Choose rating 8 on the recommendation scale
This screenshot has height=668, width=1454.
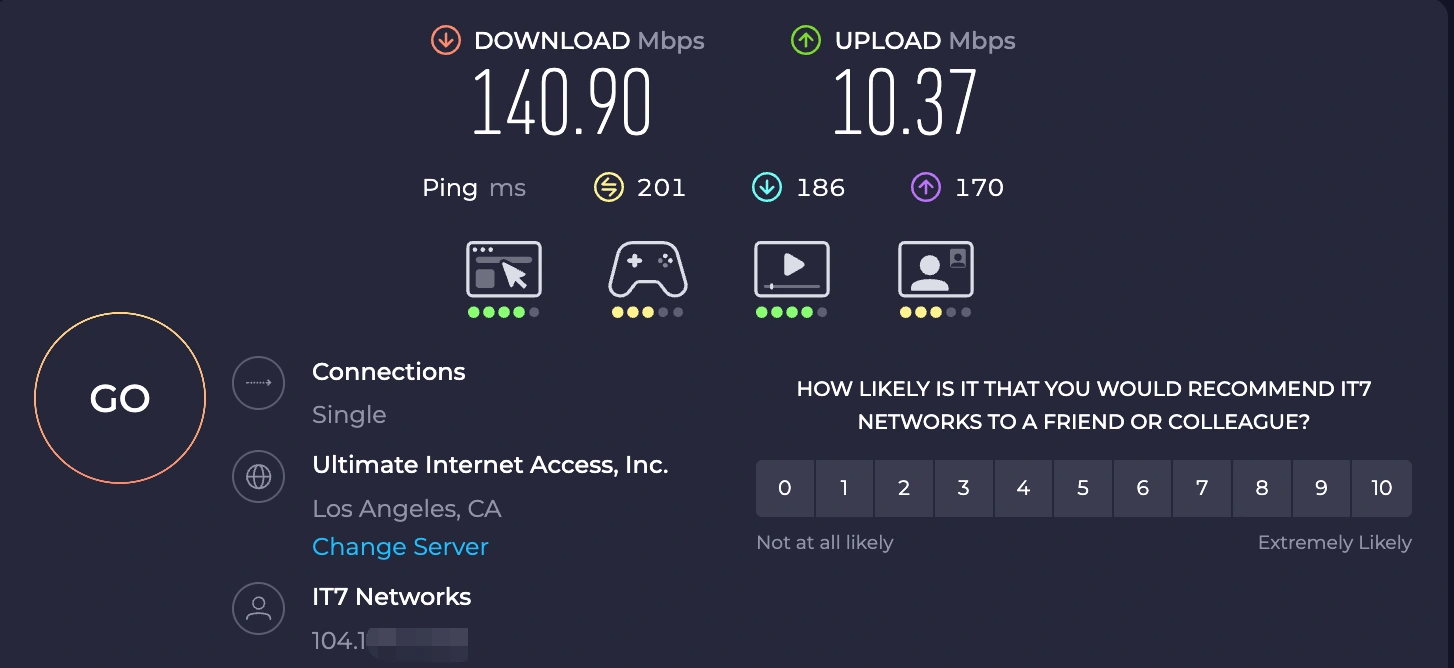pos(1262,488)
